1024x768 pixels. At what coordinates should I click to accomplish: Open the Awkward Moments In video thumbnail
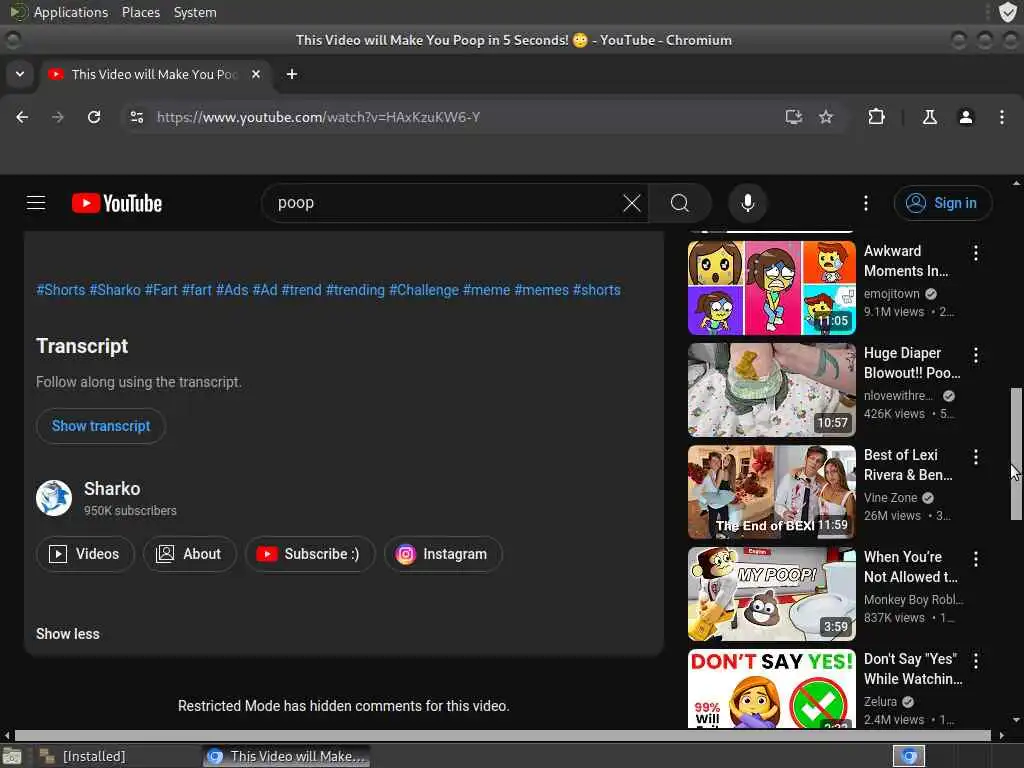(x=771, y=288)
